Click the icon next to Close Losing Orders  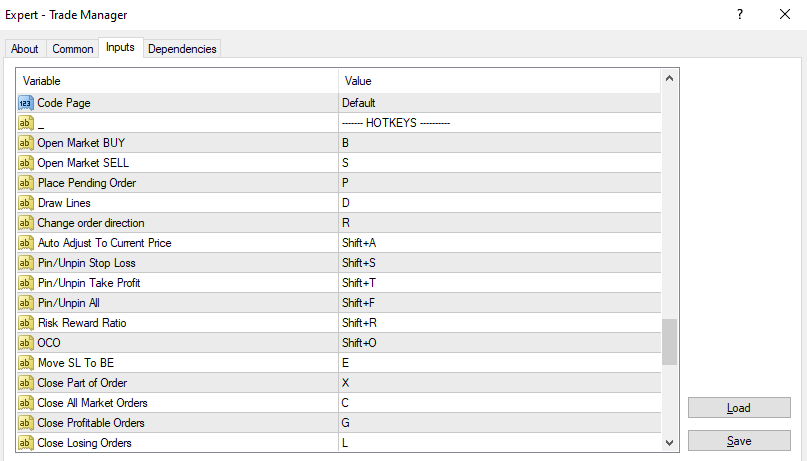tap(26, 443)
